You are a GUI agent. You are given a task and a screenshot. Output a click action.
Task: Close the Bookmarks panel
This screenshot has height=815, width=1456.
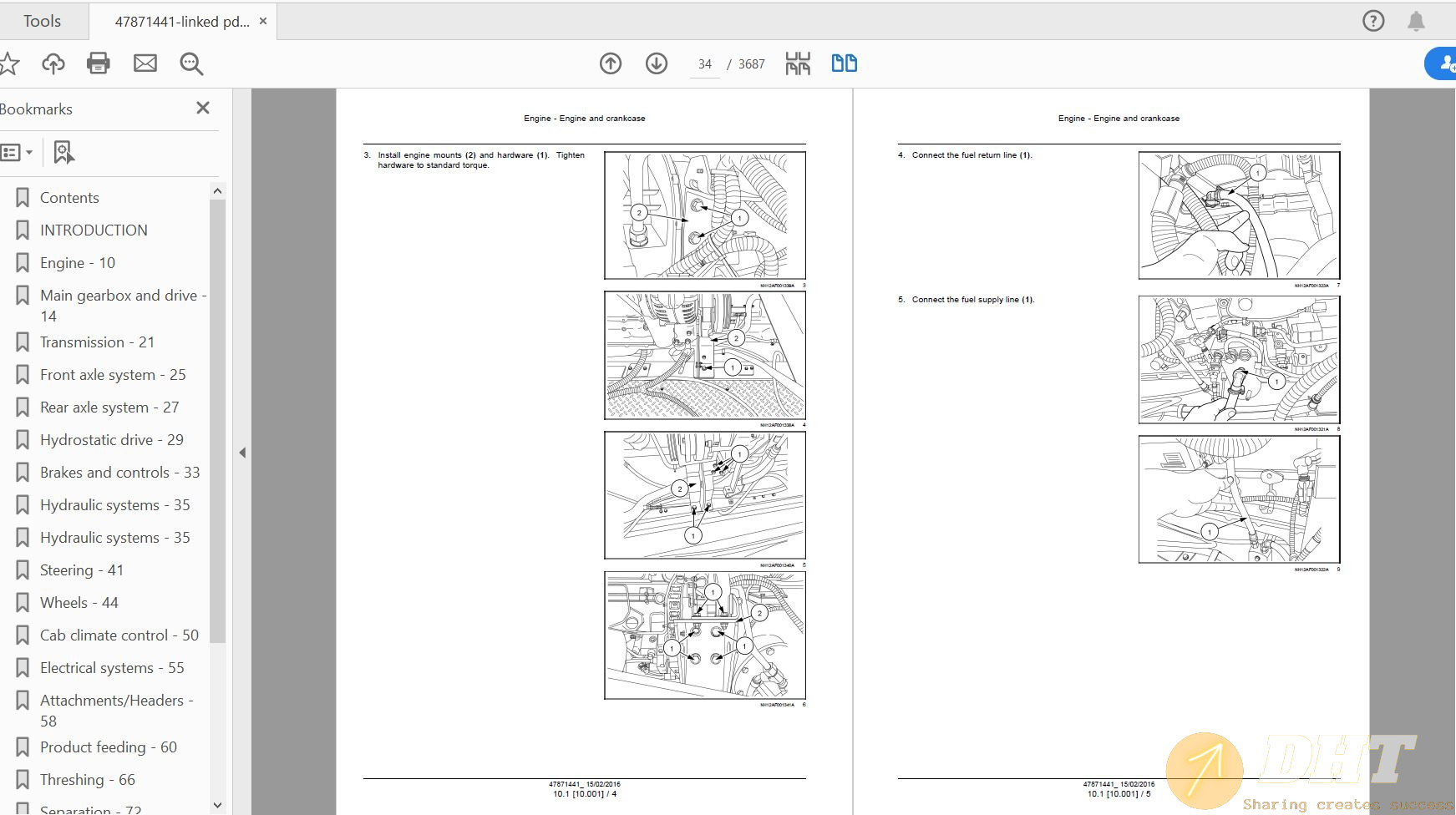202,108
